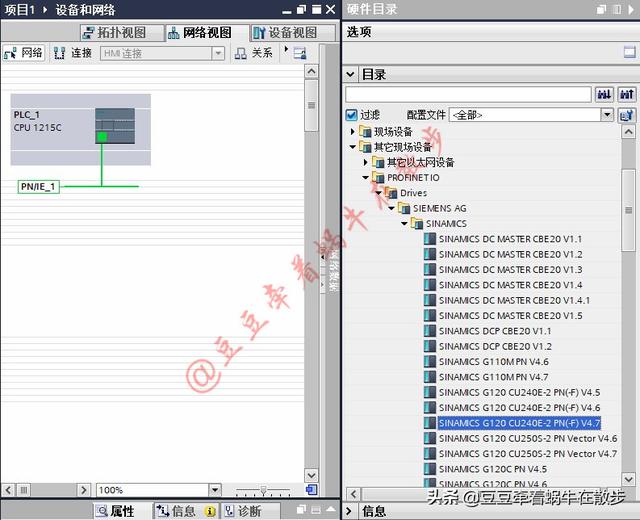
Task: Select SINAMICS G110M PN V4.7
Action: click(493, 377)
